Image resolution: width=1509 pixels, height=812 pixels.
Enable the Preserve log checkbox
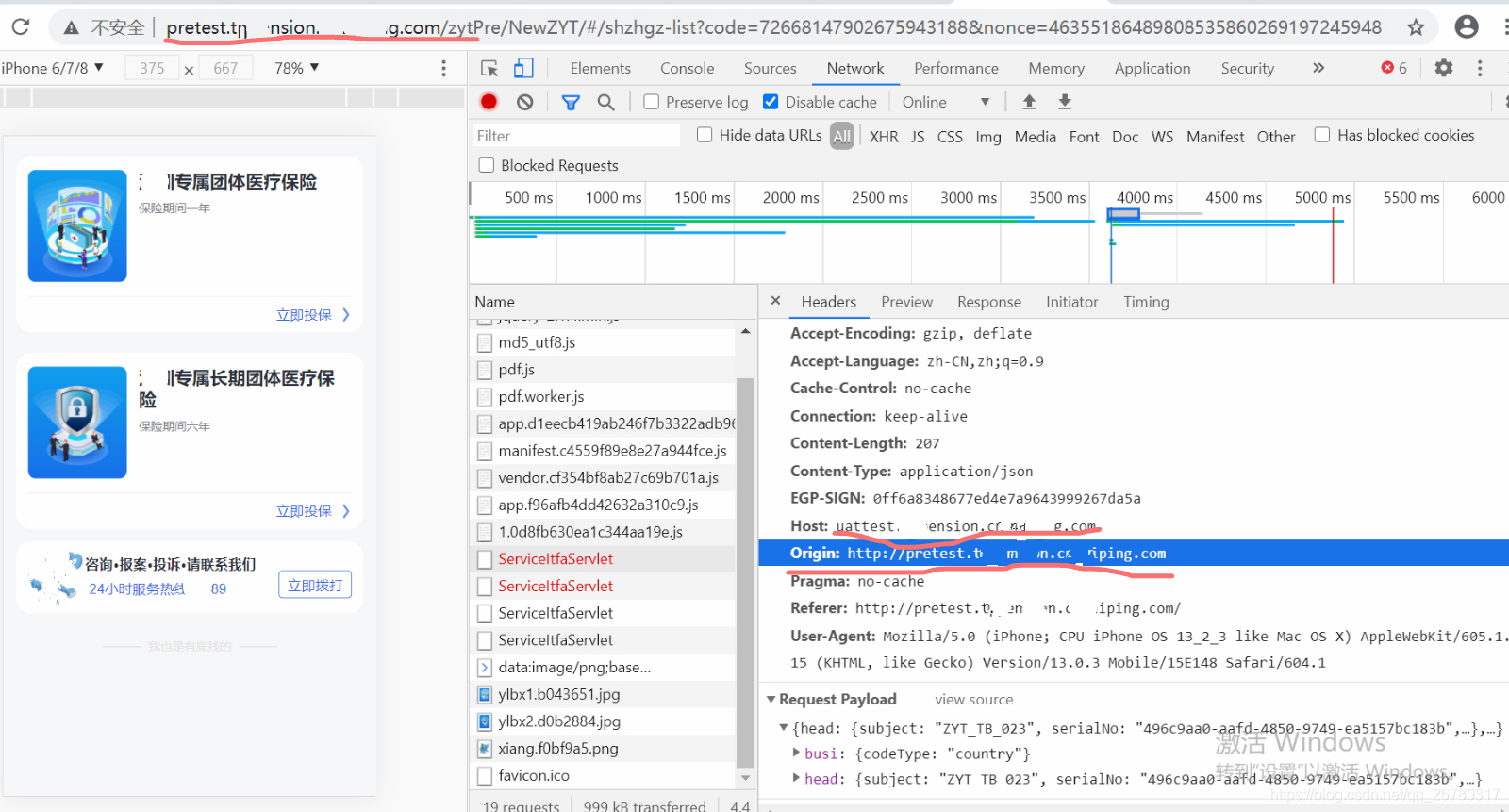click(651, 102)
